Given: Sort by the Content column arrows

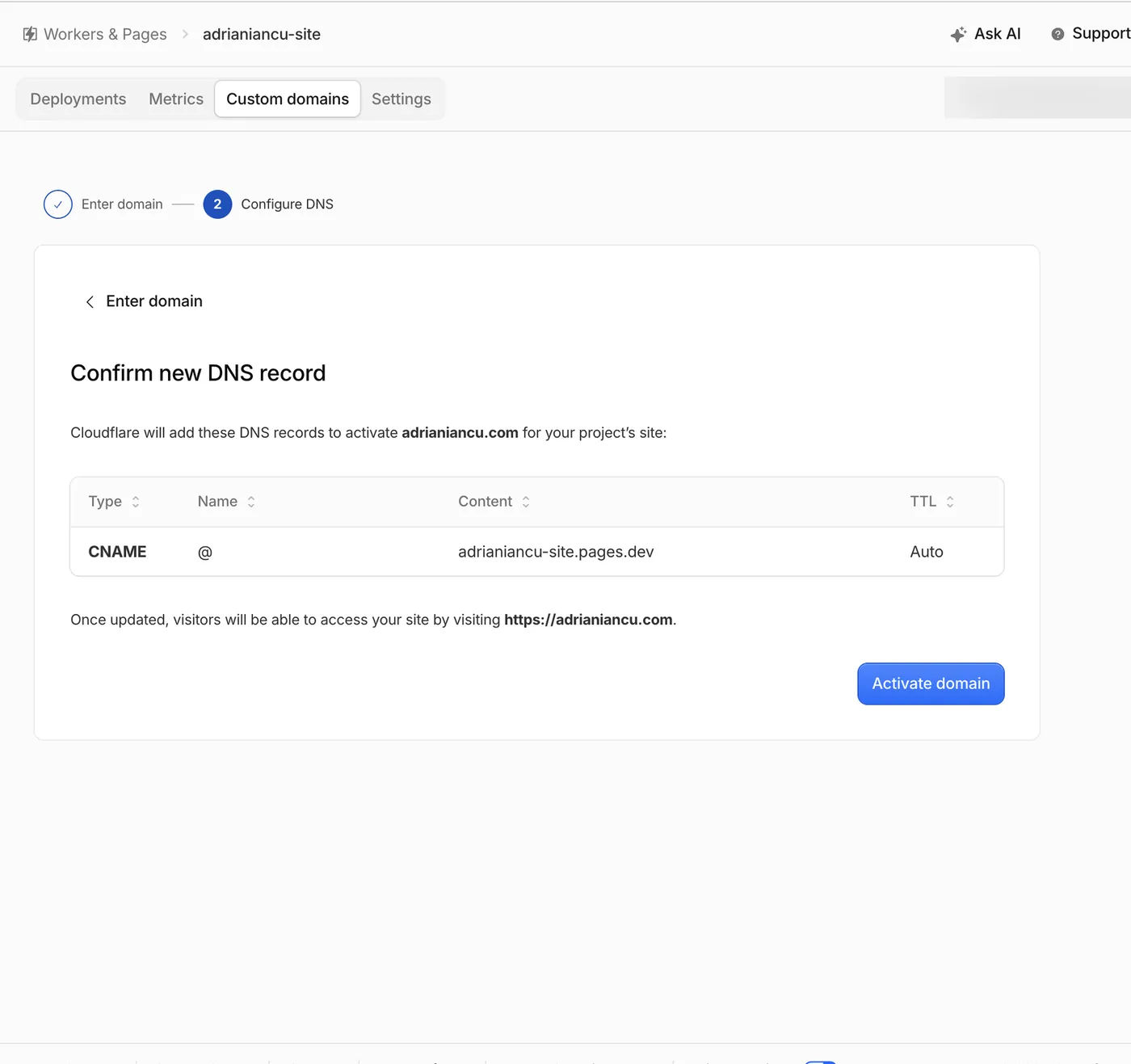Looking at the screenshot, I should click(x=526, y=502).
